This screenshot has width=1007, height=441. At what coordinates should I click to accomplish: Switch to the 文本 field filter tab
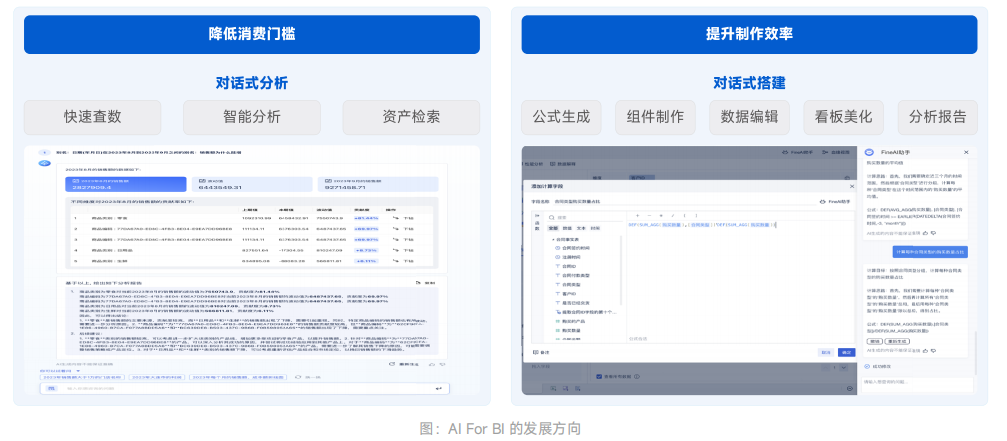click(x=581, y=229)
